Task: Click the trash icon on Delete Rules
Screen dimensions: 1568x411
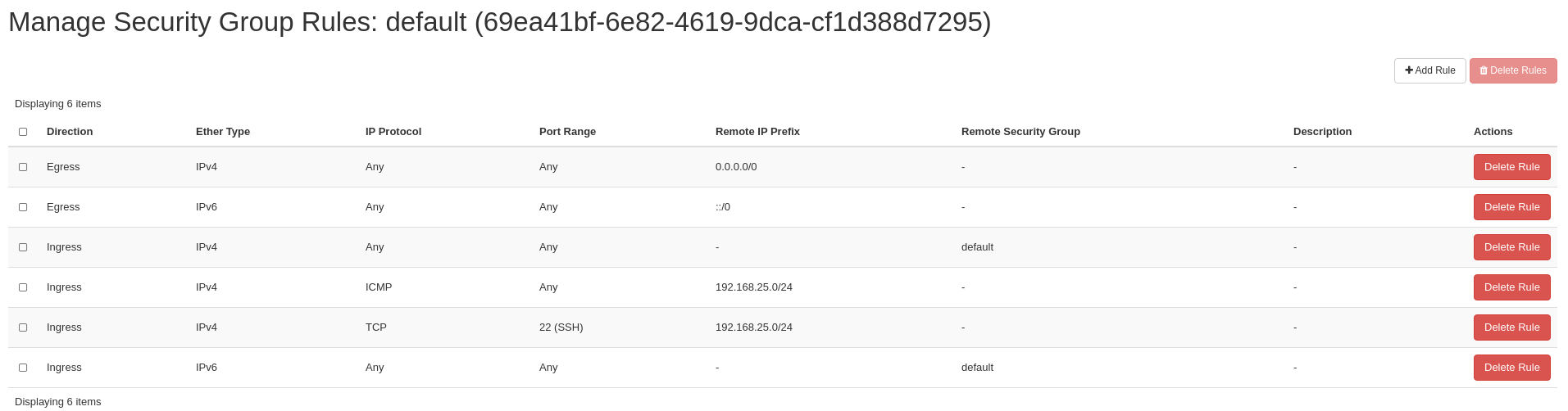Action: 1484,70
